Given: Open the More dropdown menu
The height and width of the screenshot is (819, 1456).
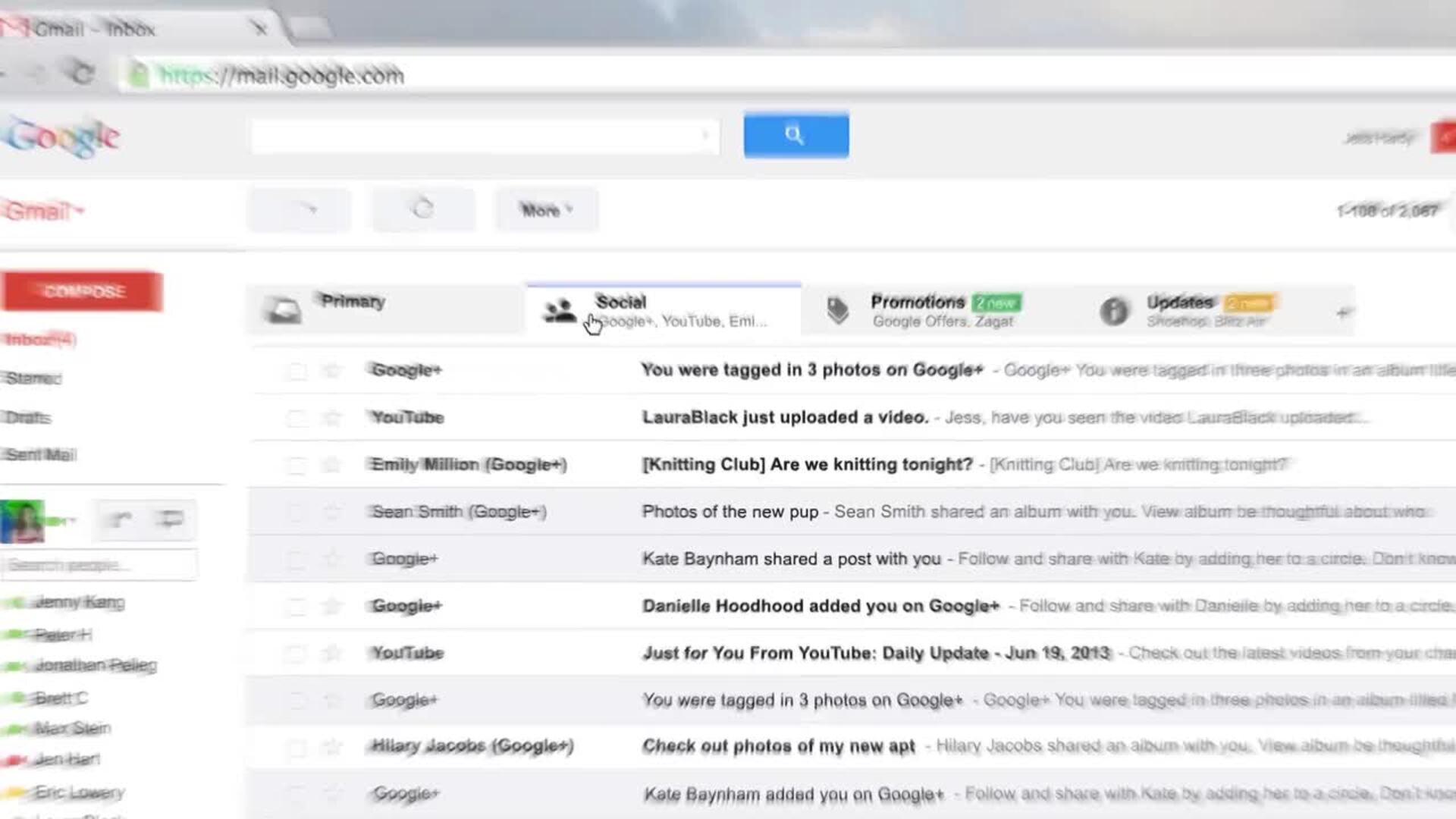Looking at the screenshot, I should pos(545,210).
